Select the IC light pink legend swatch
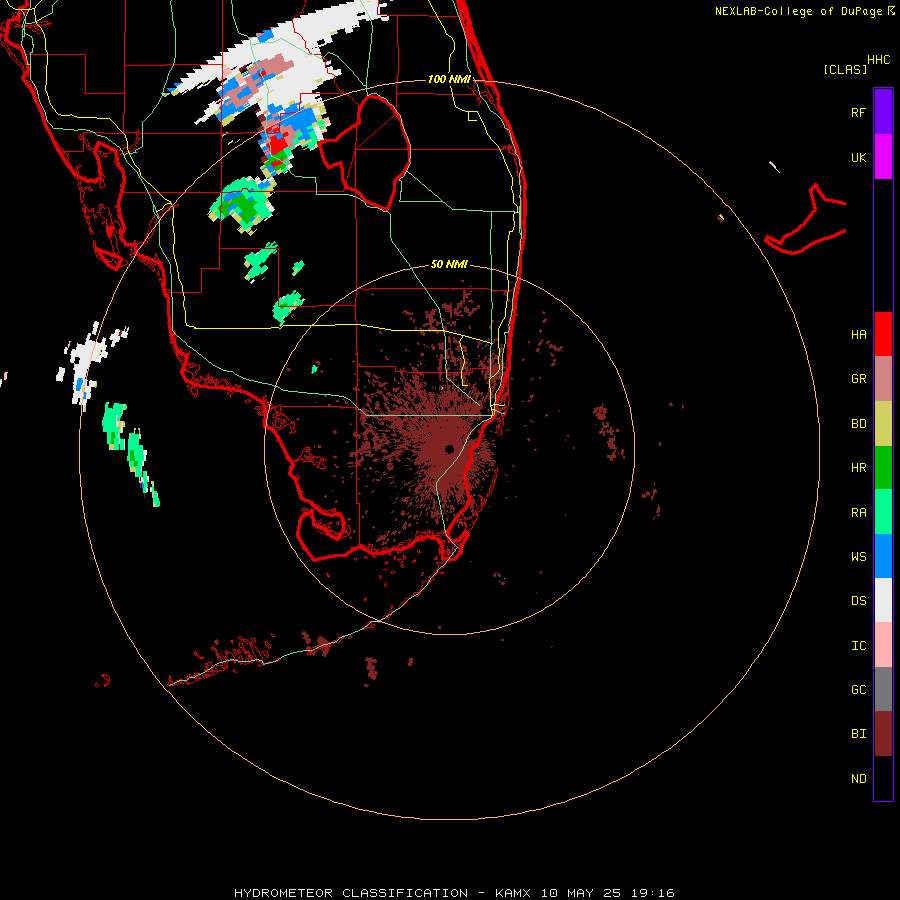 click(883, 645)
